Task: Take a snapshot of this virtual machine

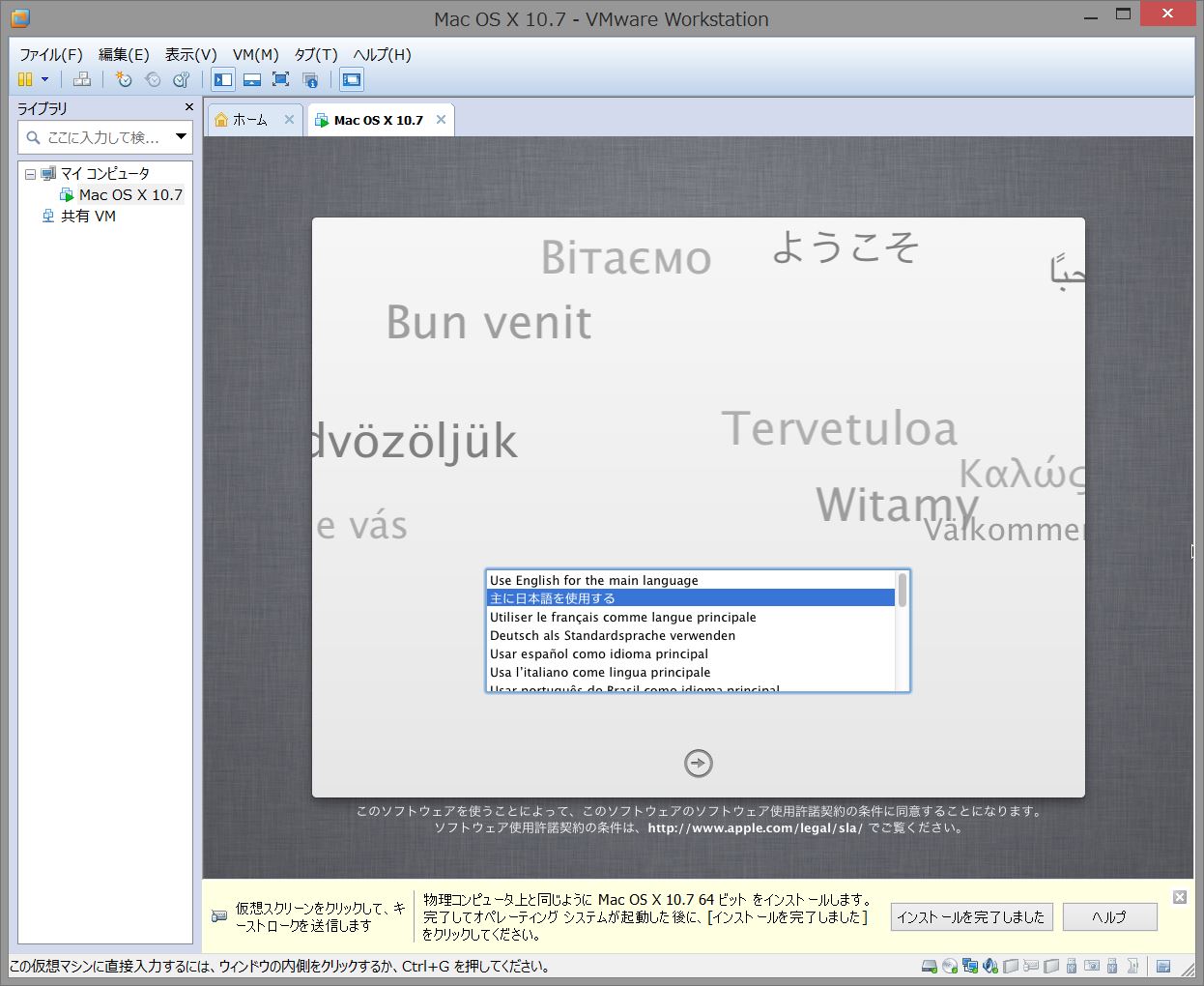Action: tap(123, 80)
